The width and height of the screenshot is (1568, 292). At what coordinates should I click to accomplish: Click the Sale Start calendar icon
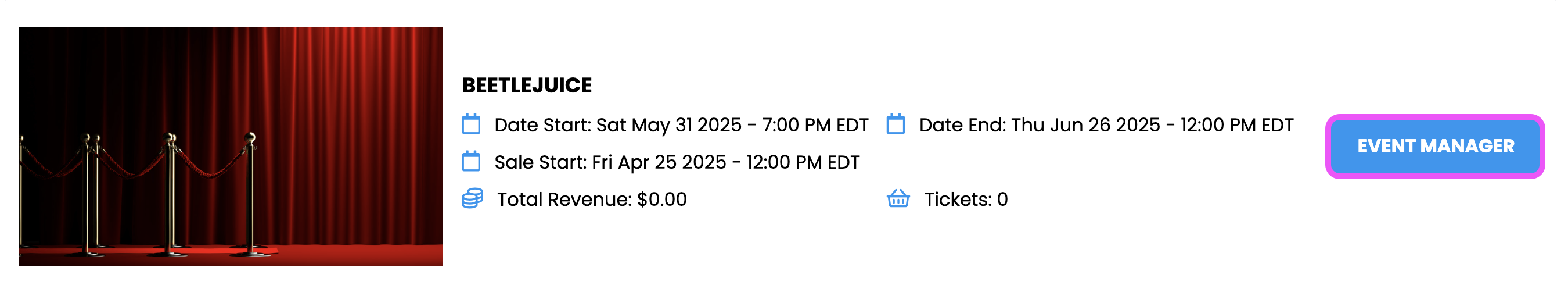[x=470, y=162]
